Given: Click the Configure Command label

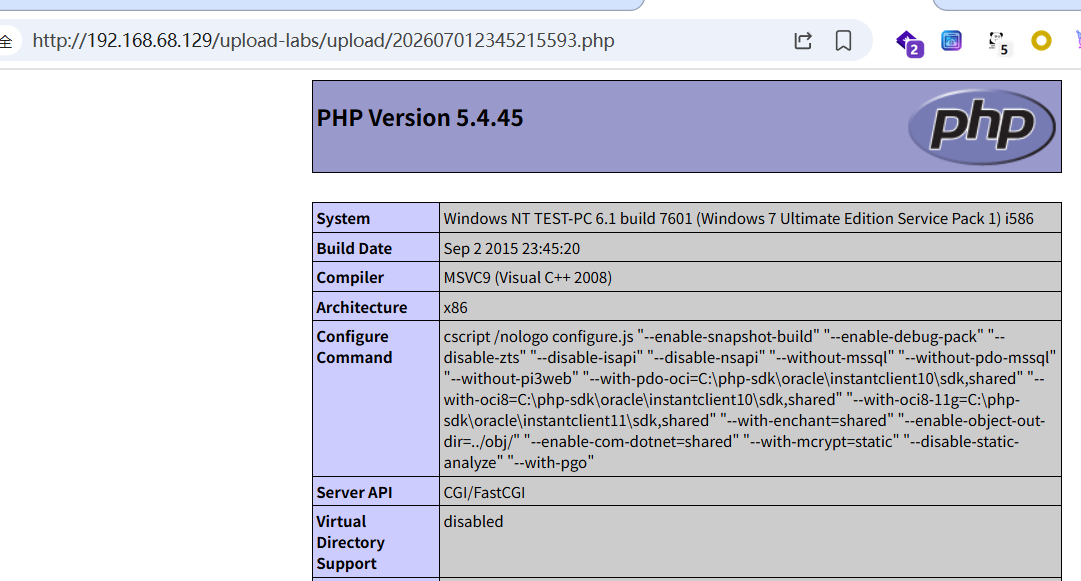Looking at the screenshot, I should (354, 347).
